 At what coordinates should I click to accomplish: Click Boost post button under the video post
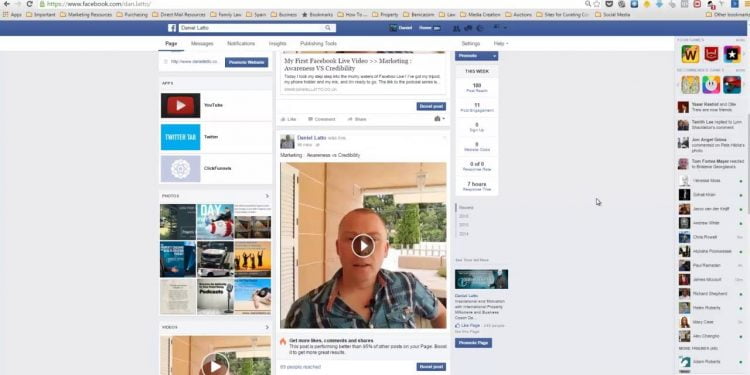click(431, 367)
